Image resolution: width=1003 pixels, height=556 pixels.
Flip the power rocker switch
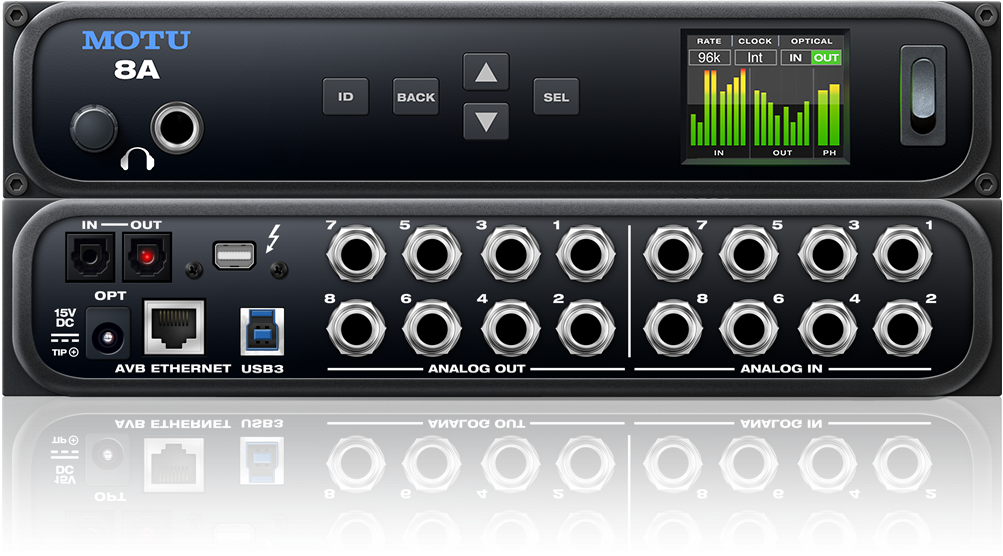924,94
